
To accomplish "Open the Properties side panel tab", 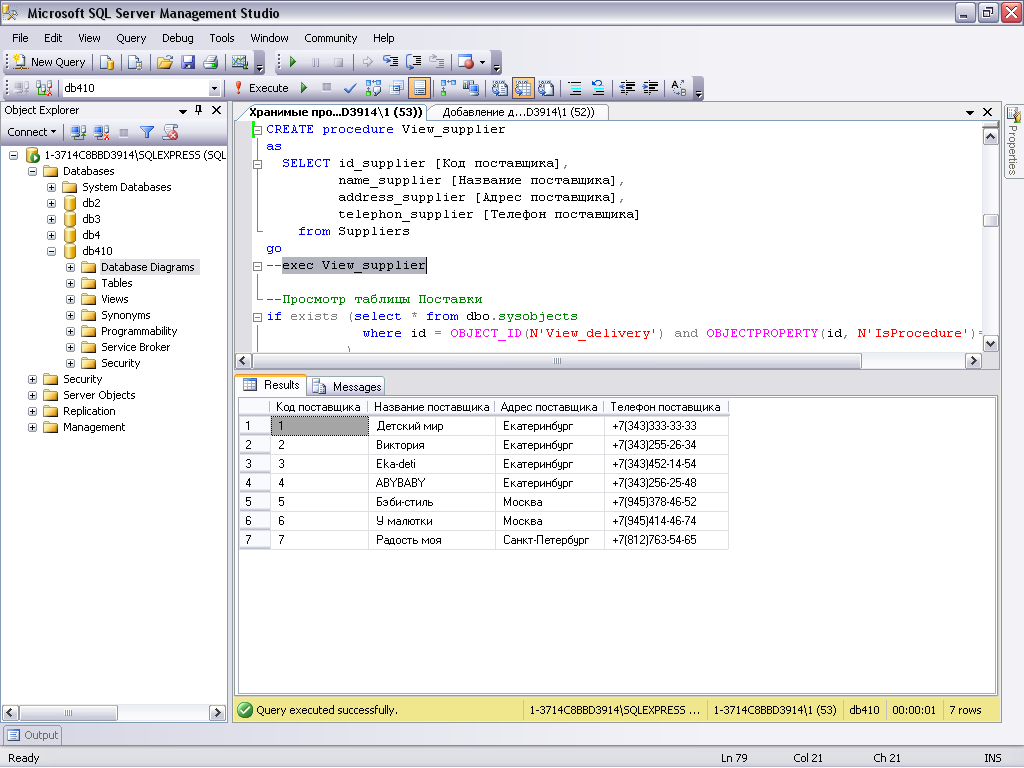I will 1013,141.
